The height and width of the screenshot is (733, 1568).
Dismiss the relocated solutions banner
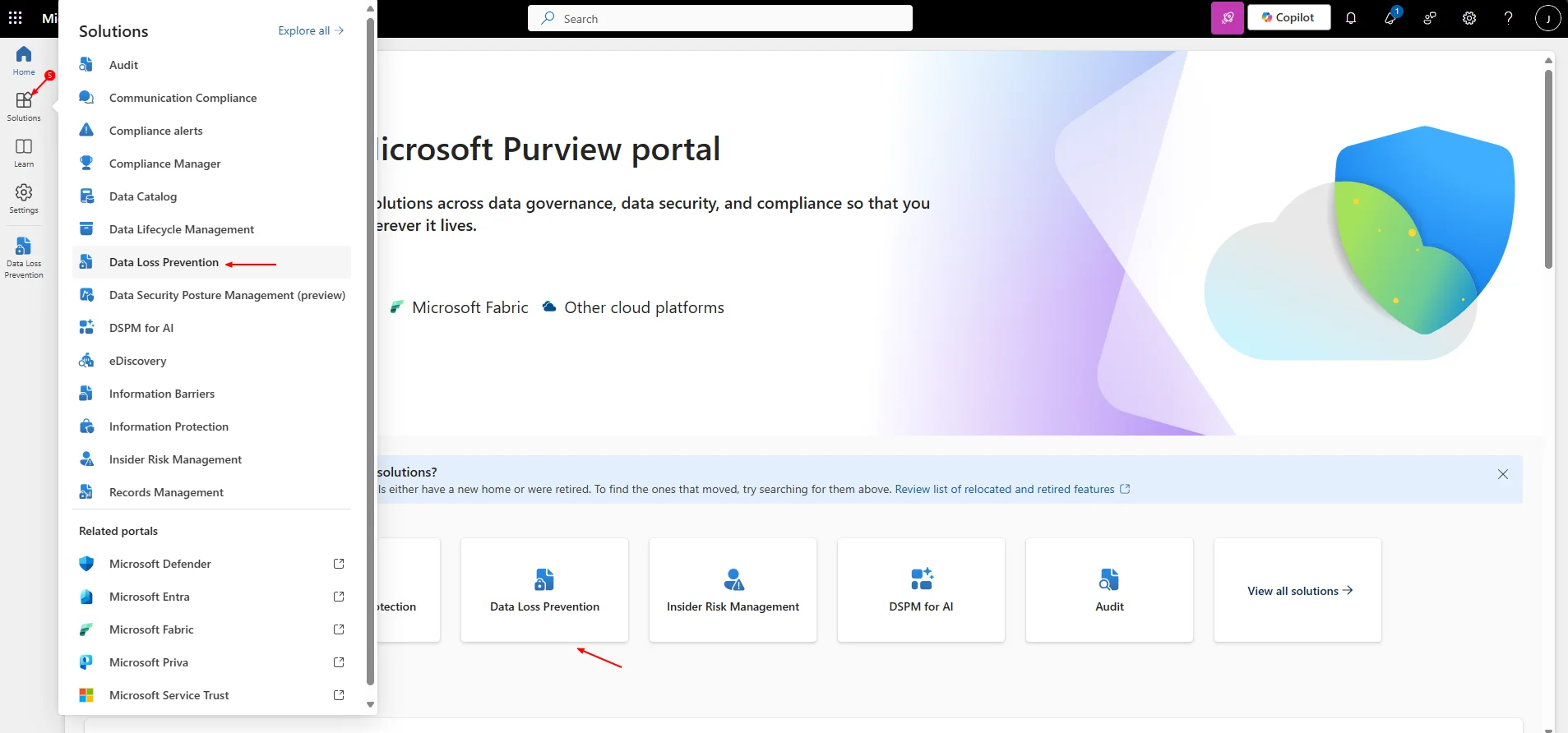(x=1503, y=474)
